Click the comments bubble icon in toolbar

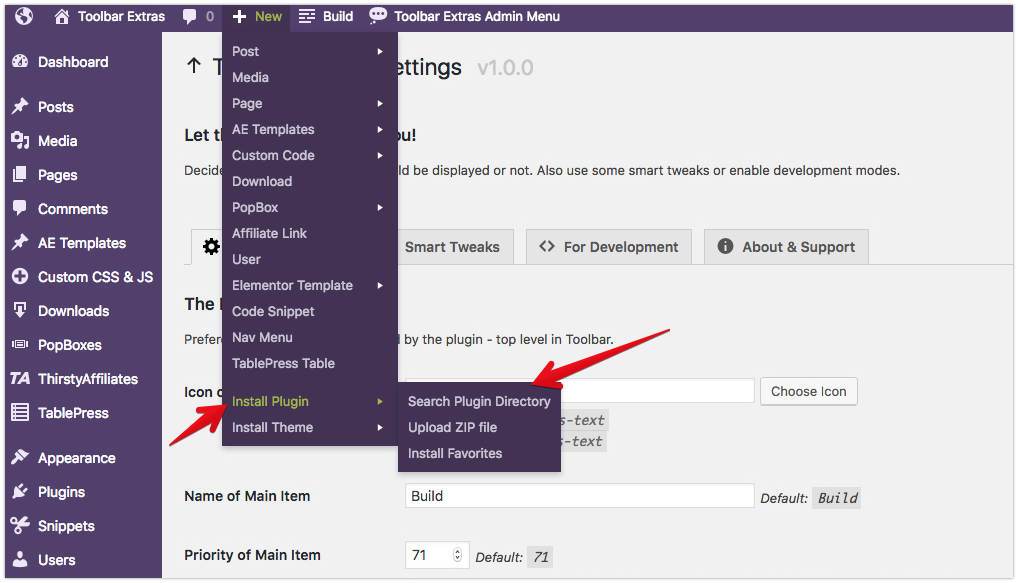(190, 17)
